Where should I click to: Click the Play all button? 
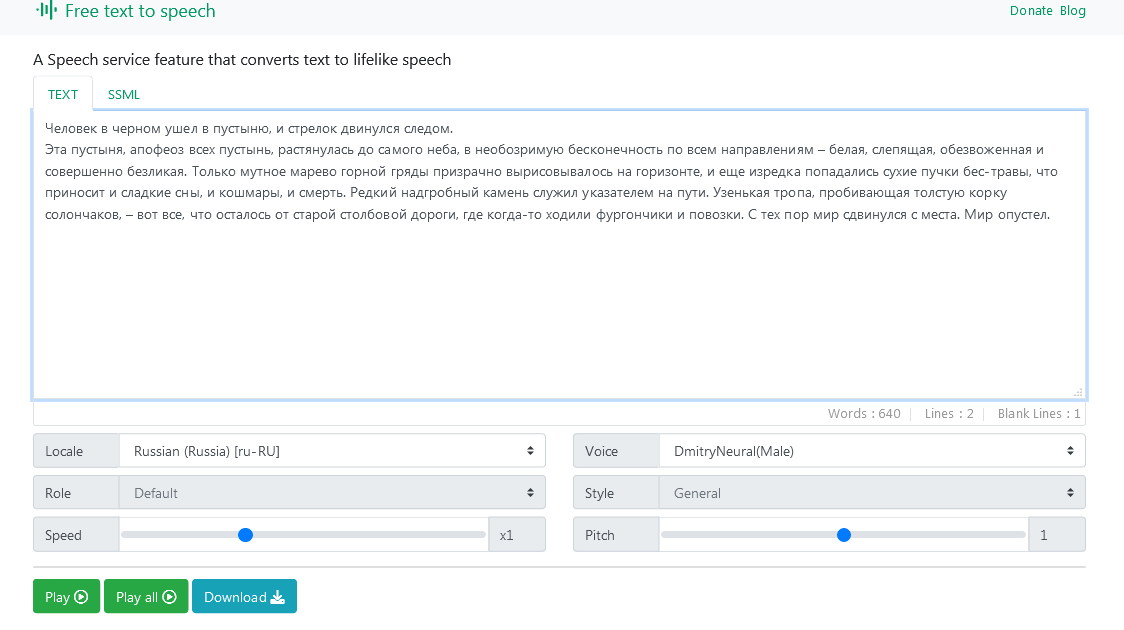point(146,596)
